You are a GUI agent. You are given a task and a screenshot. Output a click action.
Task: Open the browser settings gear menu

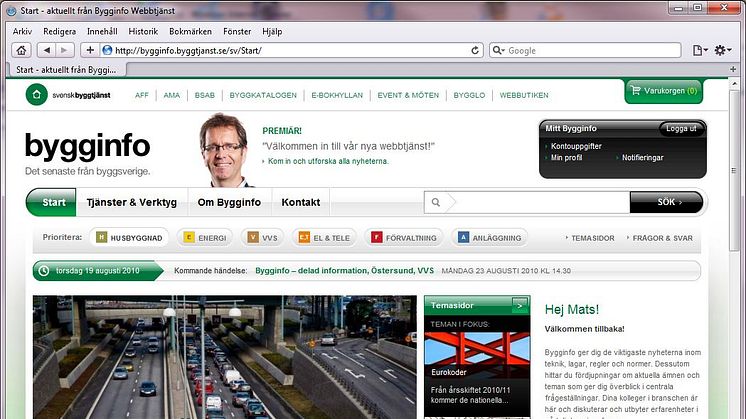(722, 50)
